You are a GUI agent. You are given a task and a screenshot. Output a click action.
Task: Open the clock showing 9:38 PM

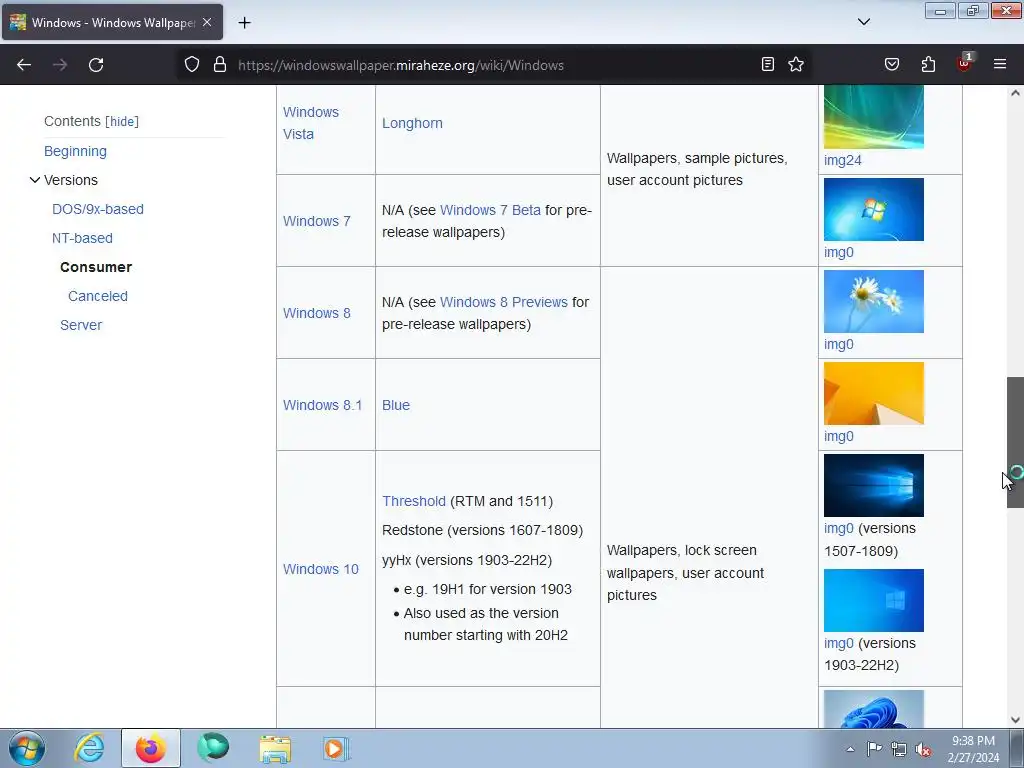[973, 749]
